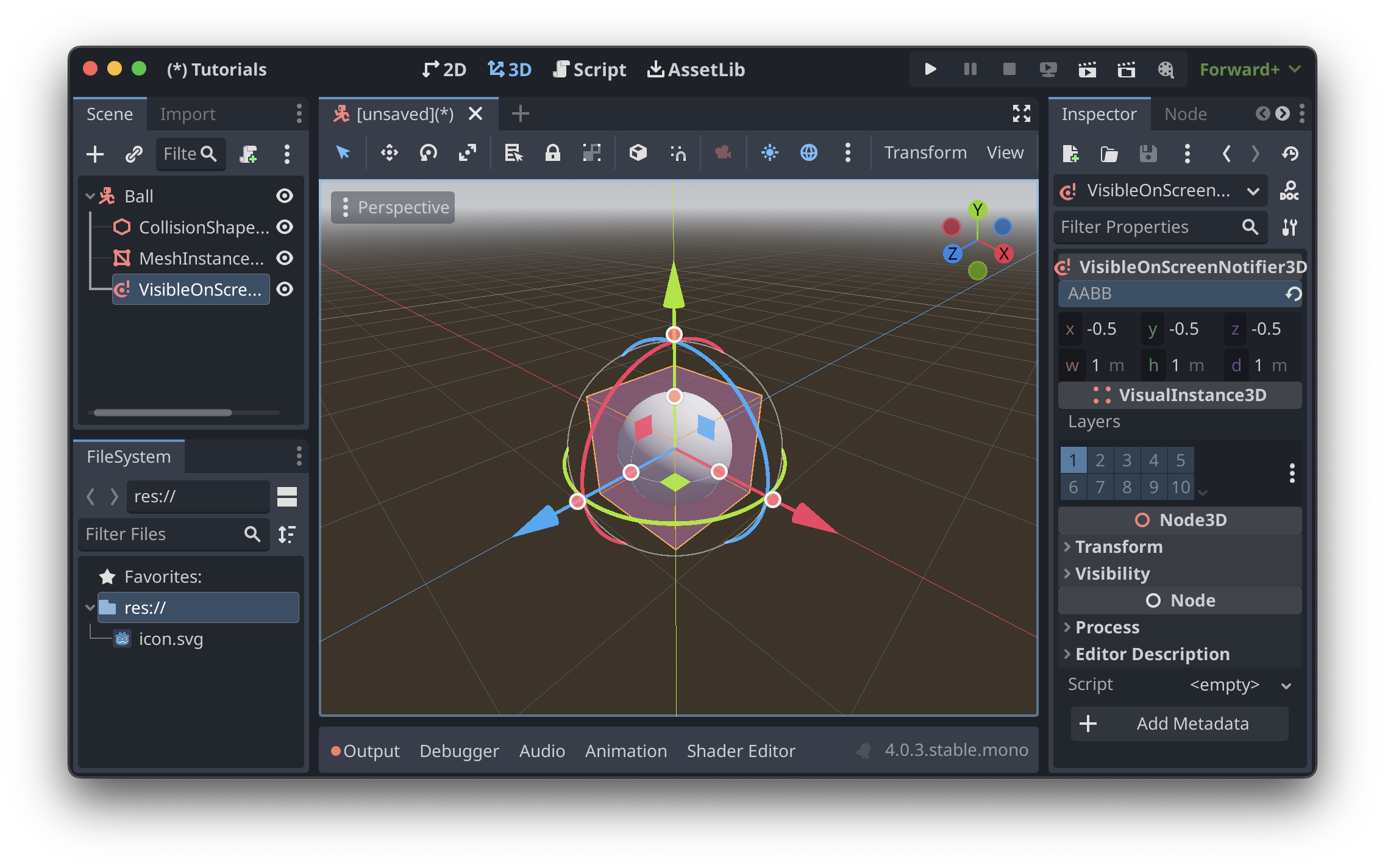Attach a script to the selected node
The width and height of the screenshot is (1385, 868).
(248, 154)
